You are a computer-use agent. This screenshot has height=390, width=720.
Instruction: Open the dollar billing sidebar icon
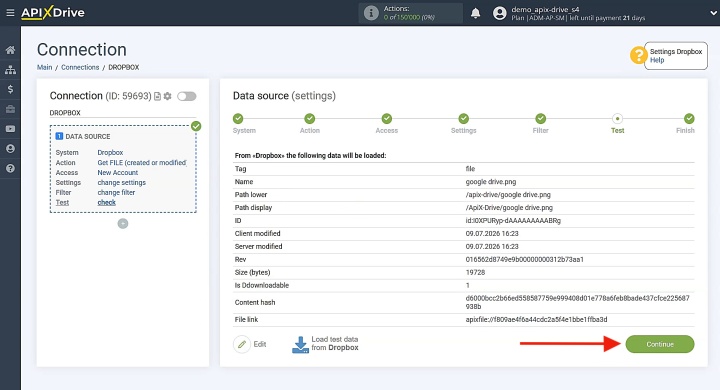[x=10, y=89]
